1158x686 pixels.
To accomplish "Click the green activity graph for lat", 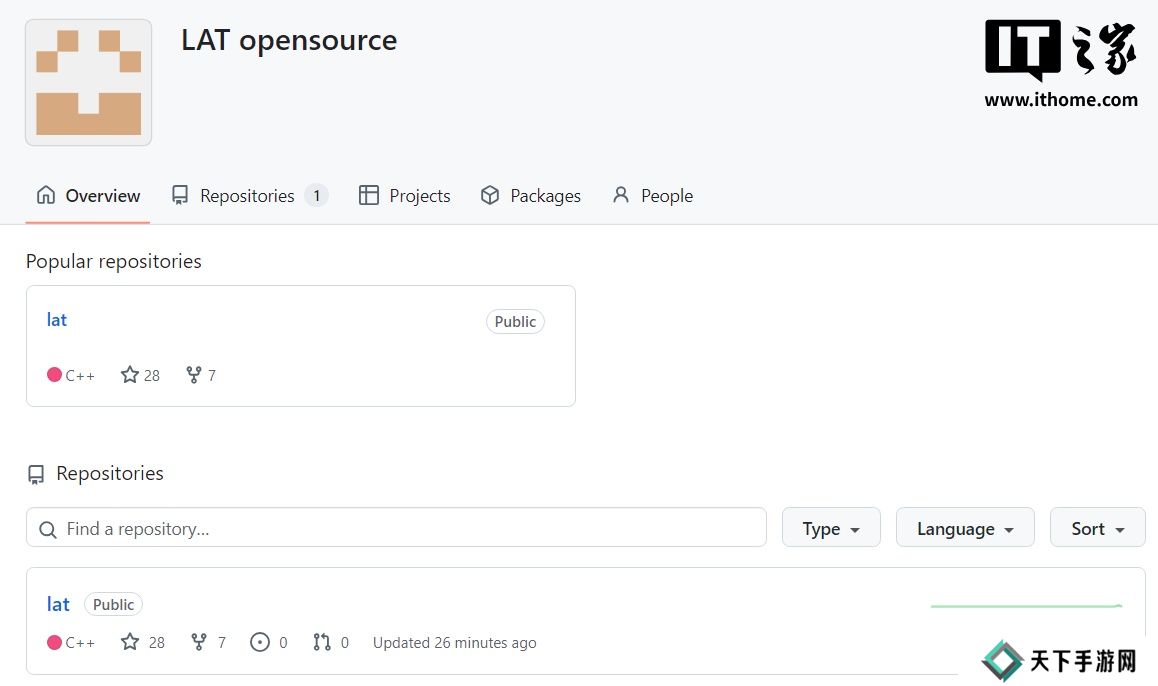I will [x=1026, y=606].
